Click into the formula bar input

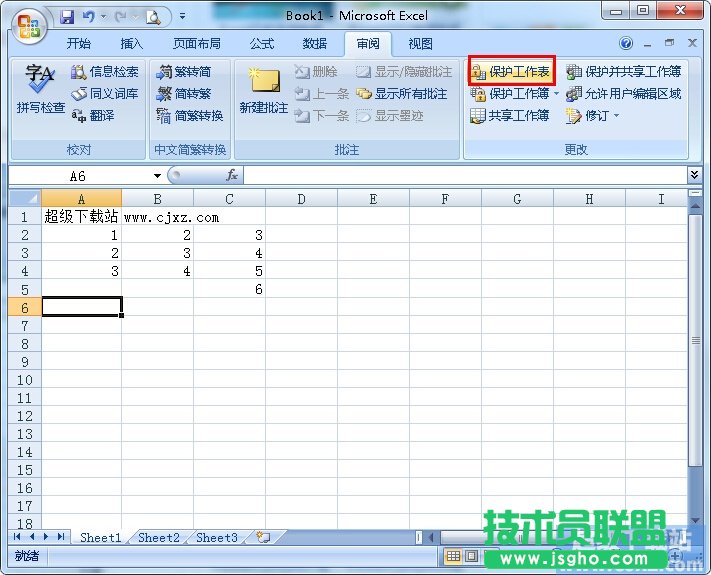pos(465,175)
